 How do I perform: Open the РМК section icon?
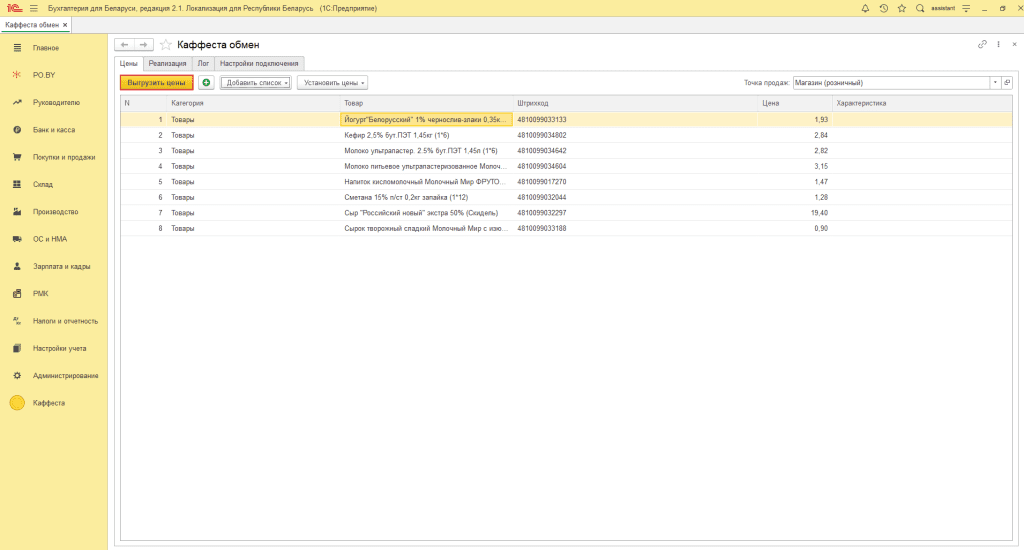point(17,294)
